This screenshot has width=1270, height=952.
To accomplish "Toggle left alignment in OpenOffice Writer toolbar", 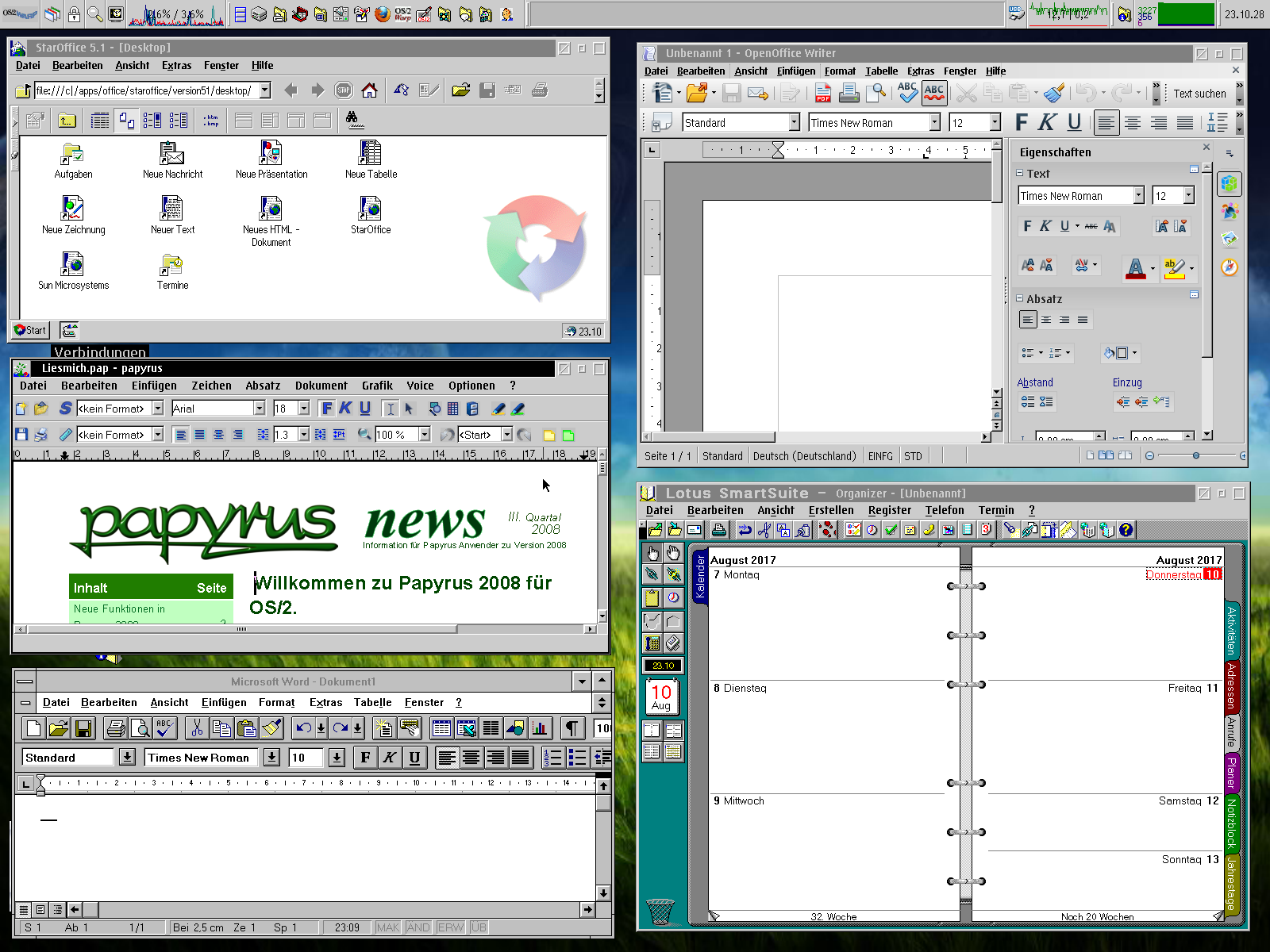I will click(x=1106, y=122).
